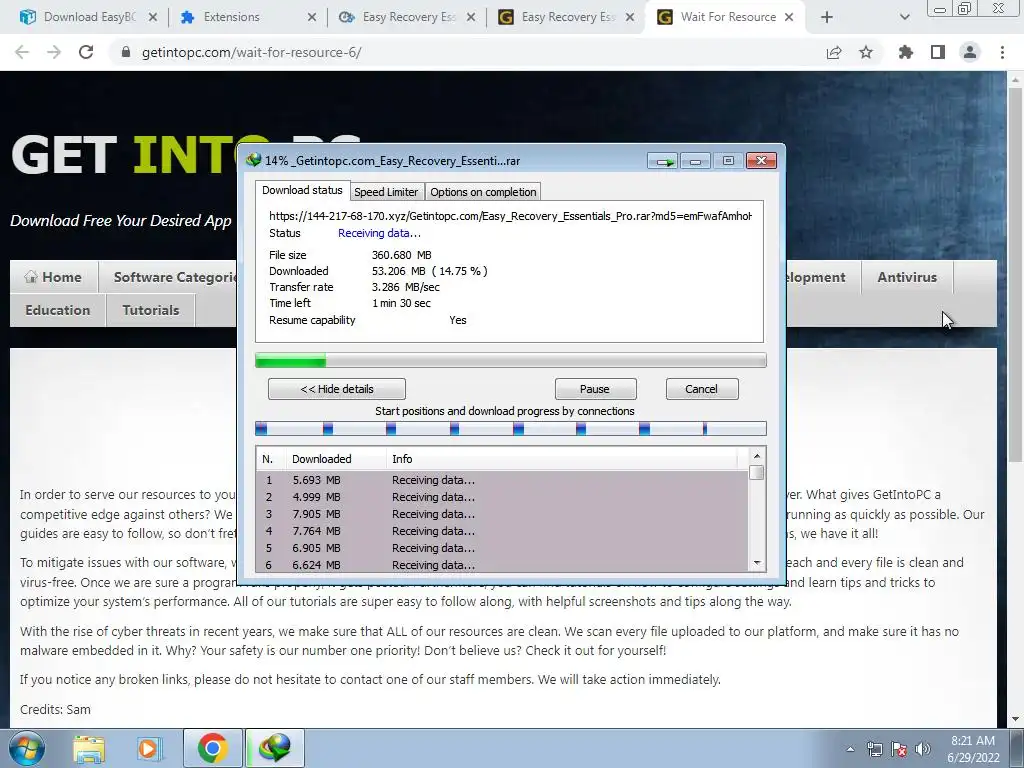Click the IDM dialog green arrow tray button

point(663,161)
